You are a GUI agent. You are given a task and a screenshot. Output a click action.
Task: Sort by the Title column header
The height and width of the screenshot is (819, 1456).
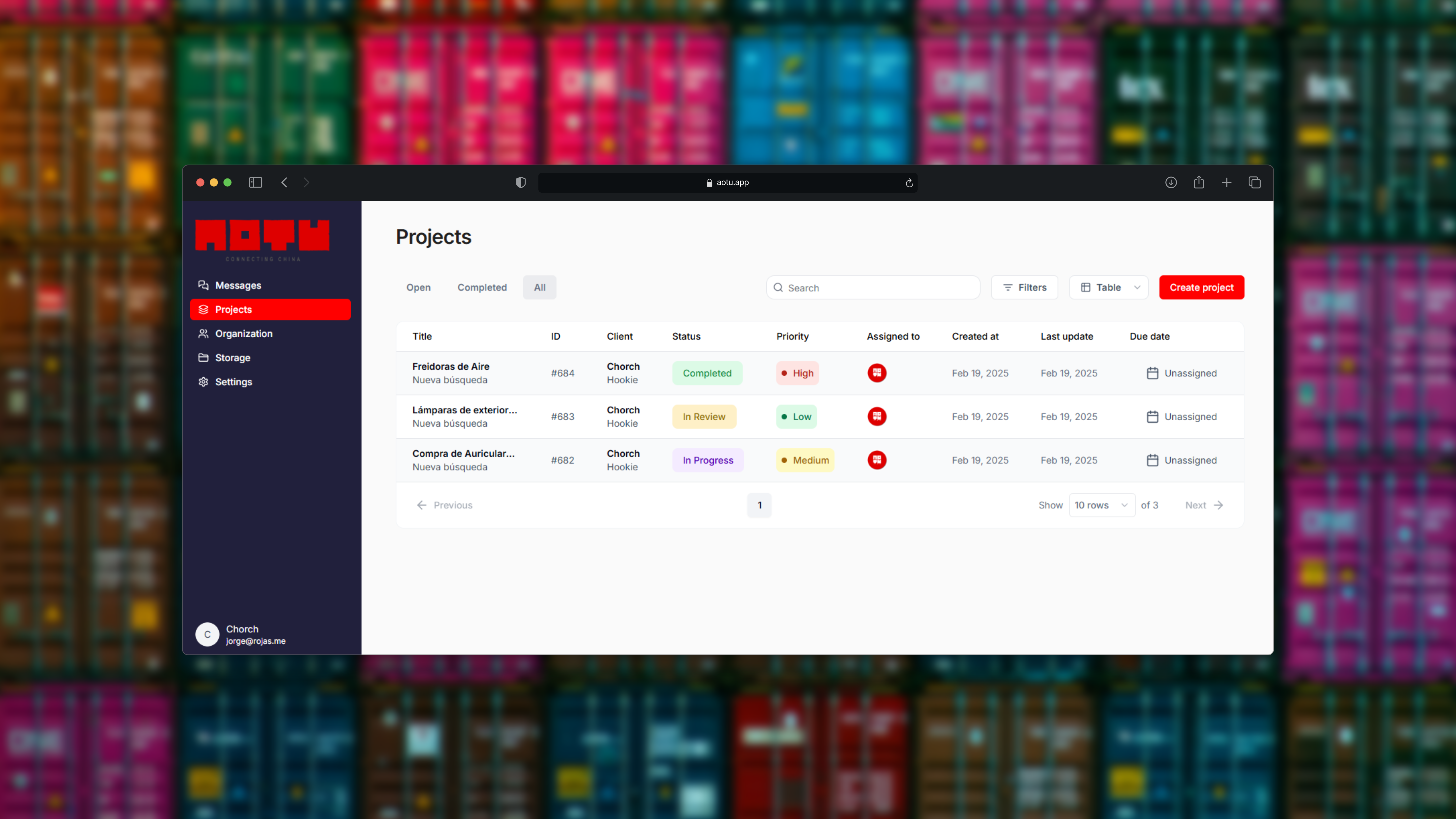click(x=422, y=336)
